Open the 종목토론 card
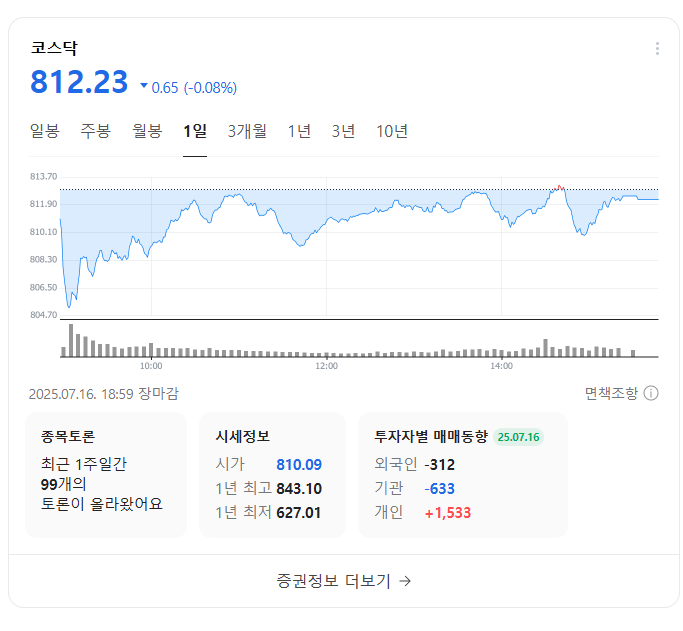Image resolution: width=683 pixels, height=631 pixels. 106,475
